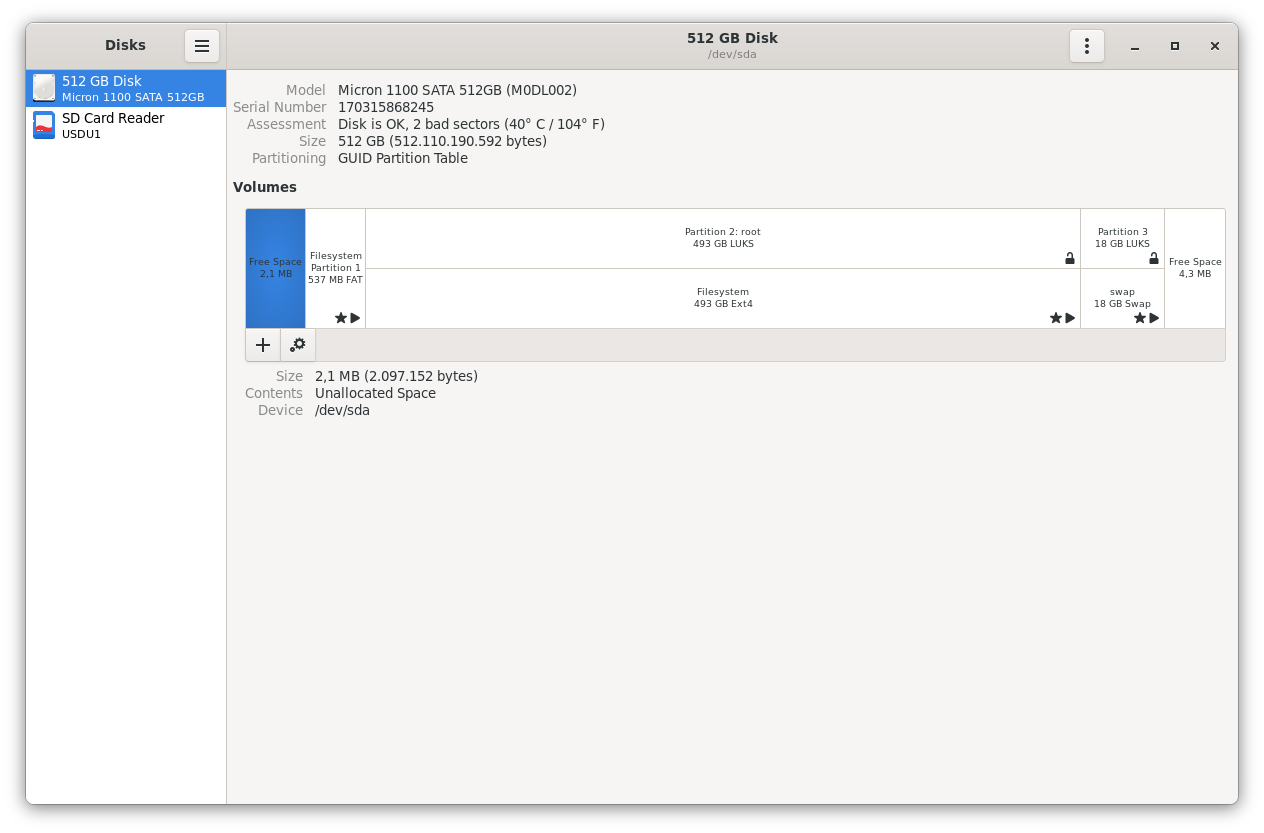Click the padlock icon on Partition 3 LUKS
Screen dimensions: 1264x833
click(1154, 258)
